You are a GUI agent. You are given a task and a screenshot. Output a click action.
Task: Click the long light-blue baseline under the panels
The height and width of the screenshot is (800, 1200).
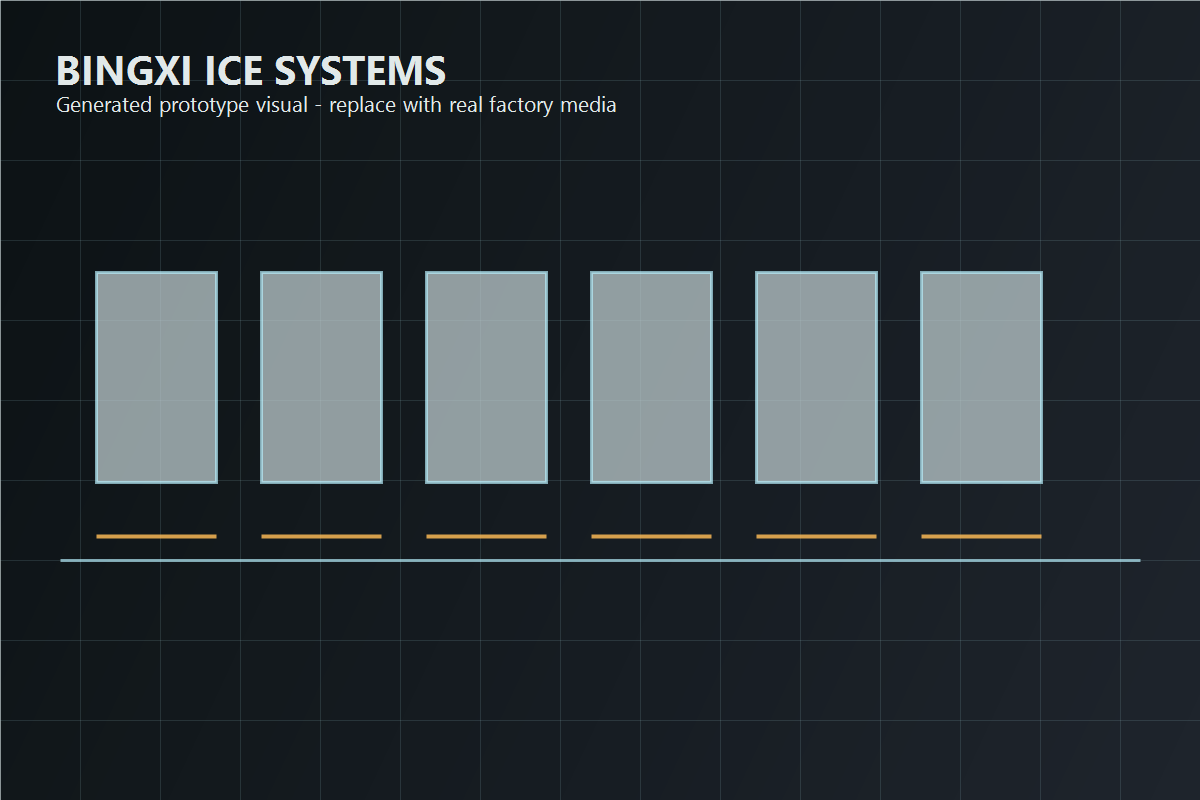pyautogui.click(x=600, y=560)
